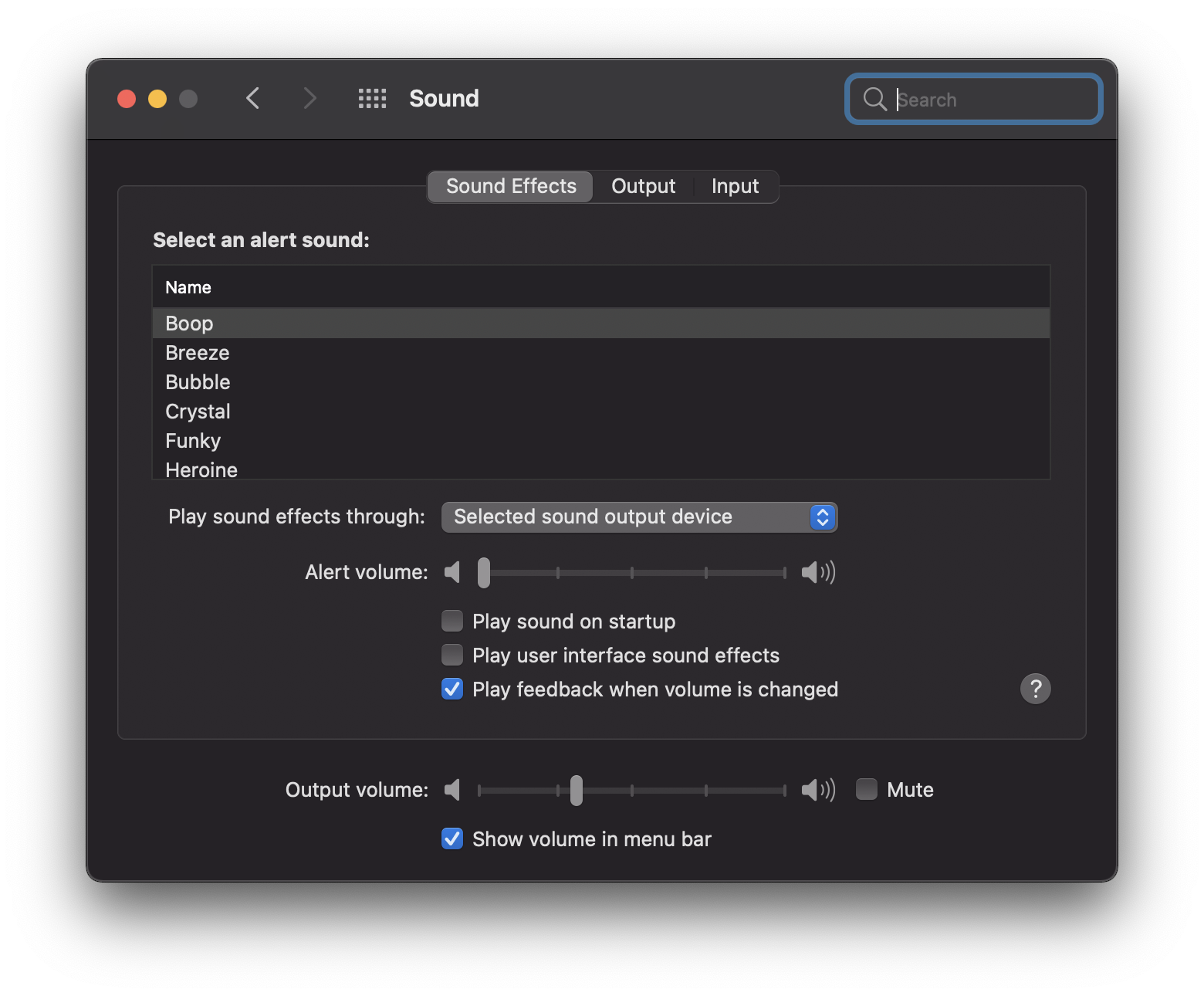Image resolution: width=1204 pixels, height=996 pixels.
Task: Switch to the Output tab
Action: point(643,187)
